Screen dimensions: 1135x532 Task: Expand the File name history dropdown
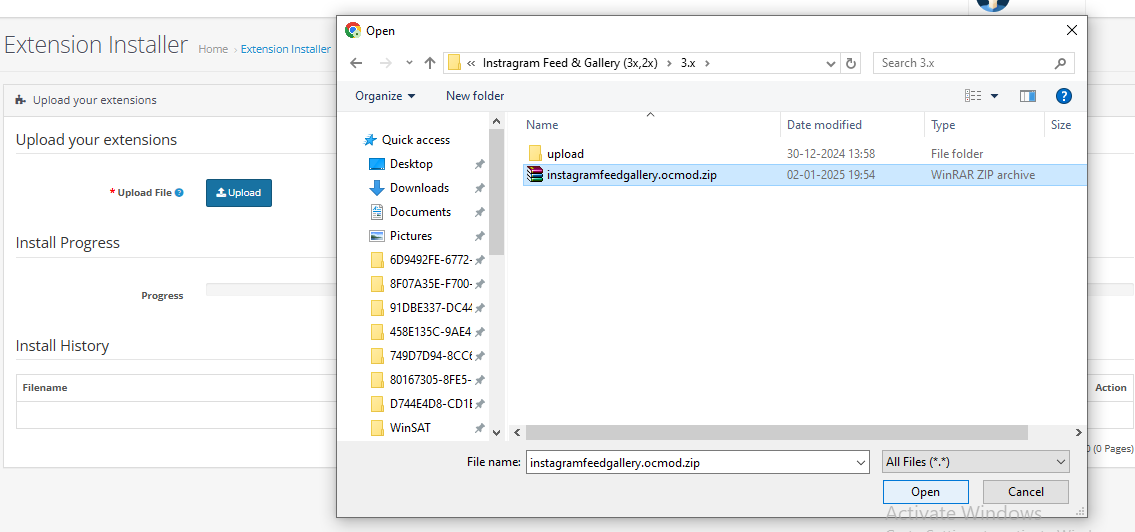coord(861,463)
